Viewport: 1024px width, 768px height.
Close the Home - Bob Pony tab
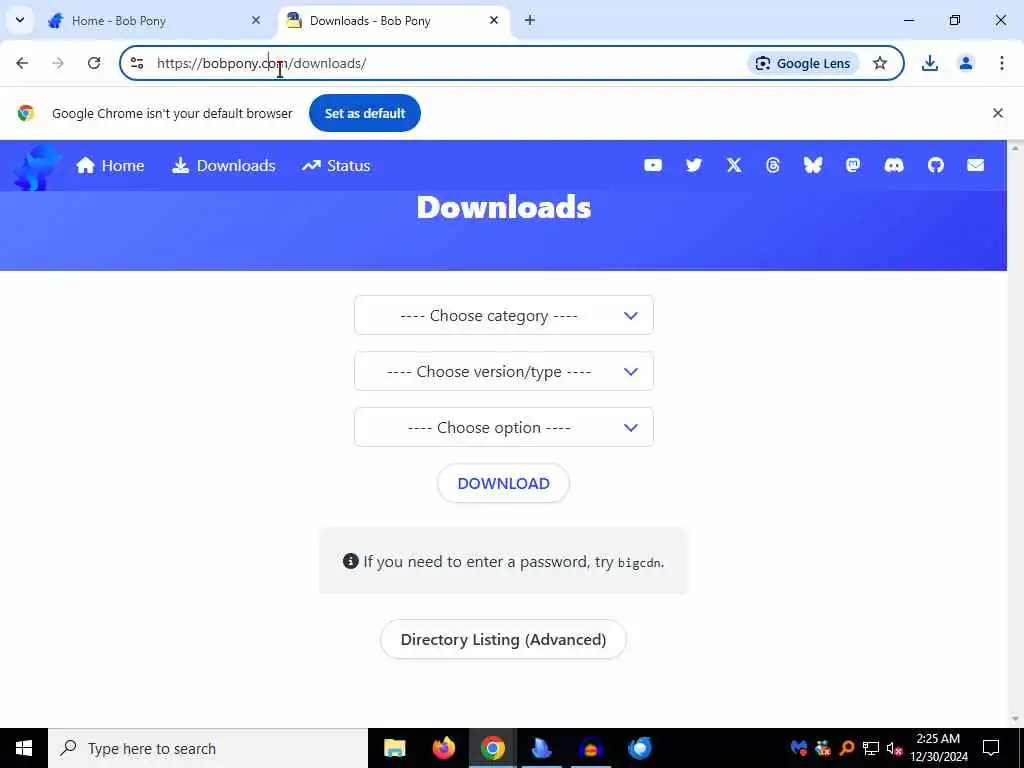coord(256,20)
